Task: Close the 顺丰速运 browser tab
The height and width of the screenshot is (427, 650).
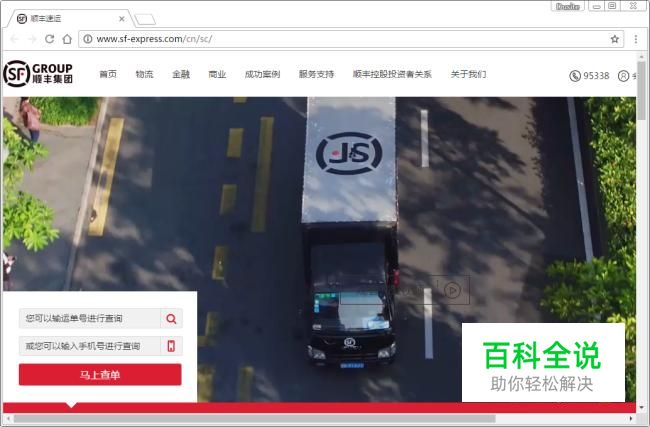Action: 121,19
